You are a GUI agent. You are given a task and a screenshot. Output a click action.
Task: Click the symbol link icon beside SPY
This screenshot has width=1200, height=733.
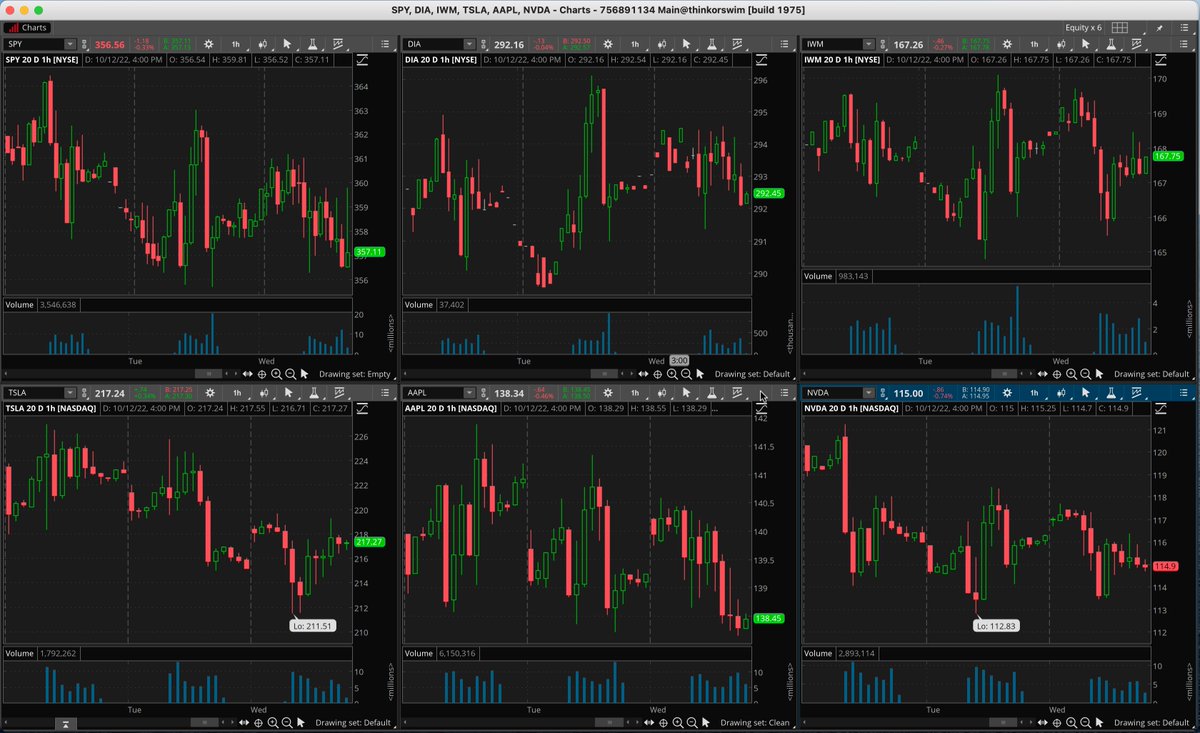(87, 44)
